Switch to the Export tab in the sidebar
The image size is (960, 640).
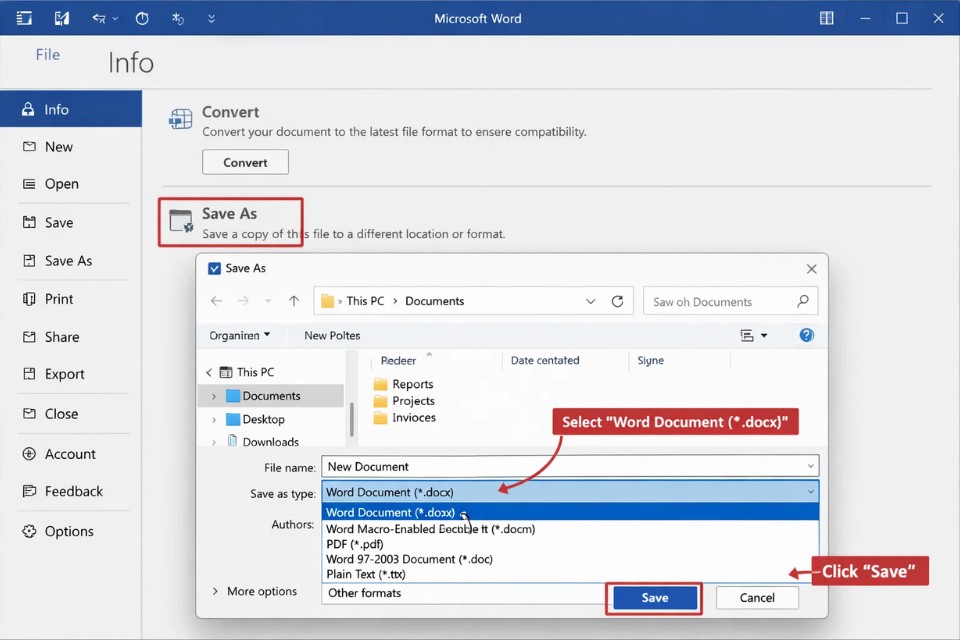[66, 373]
